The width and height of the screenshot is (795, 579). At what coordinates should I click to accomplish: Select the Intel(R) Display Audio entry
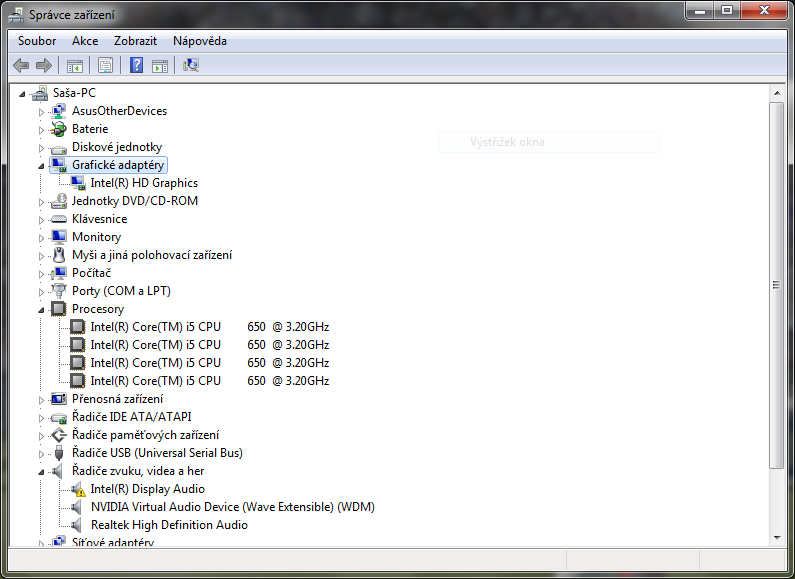(x=148, y=489)
